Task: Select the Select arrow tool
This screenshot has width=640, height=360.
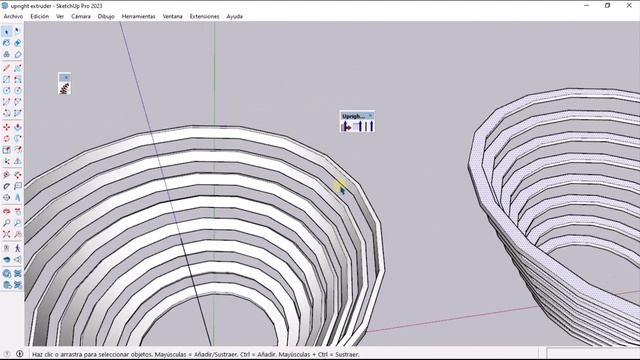Action: 7,31
